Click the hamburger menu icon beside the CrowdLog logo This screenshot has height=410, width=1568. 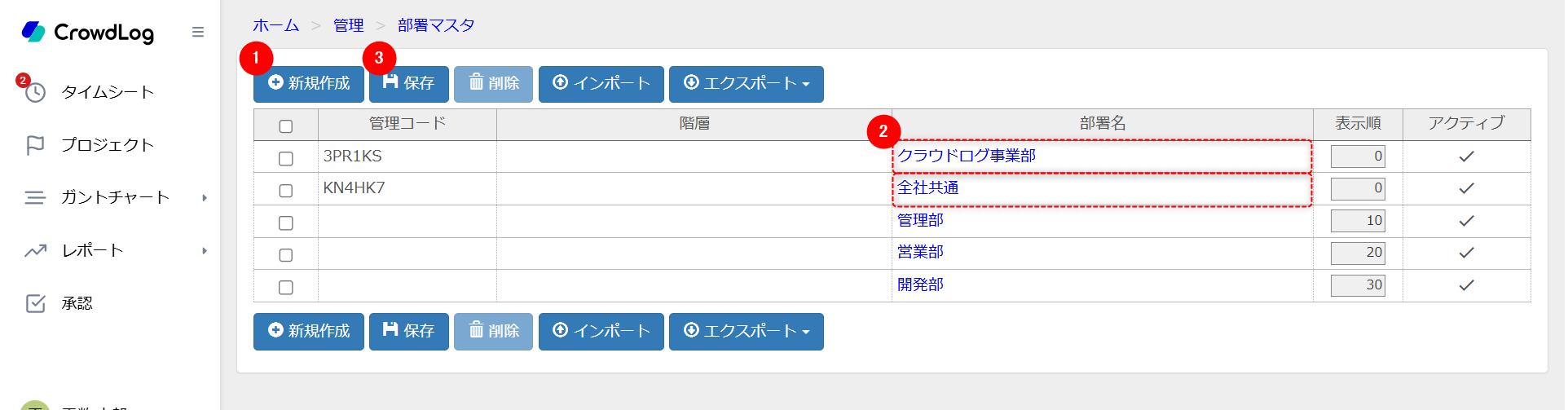pyautogui.click(x=197, y=32)
